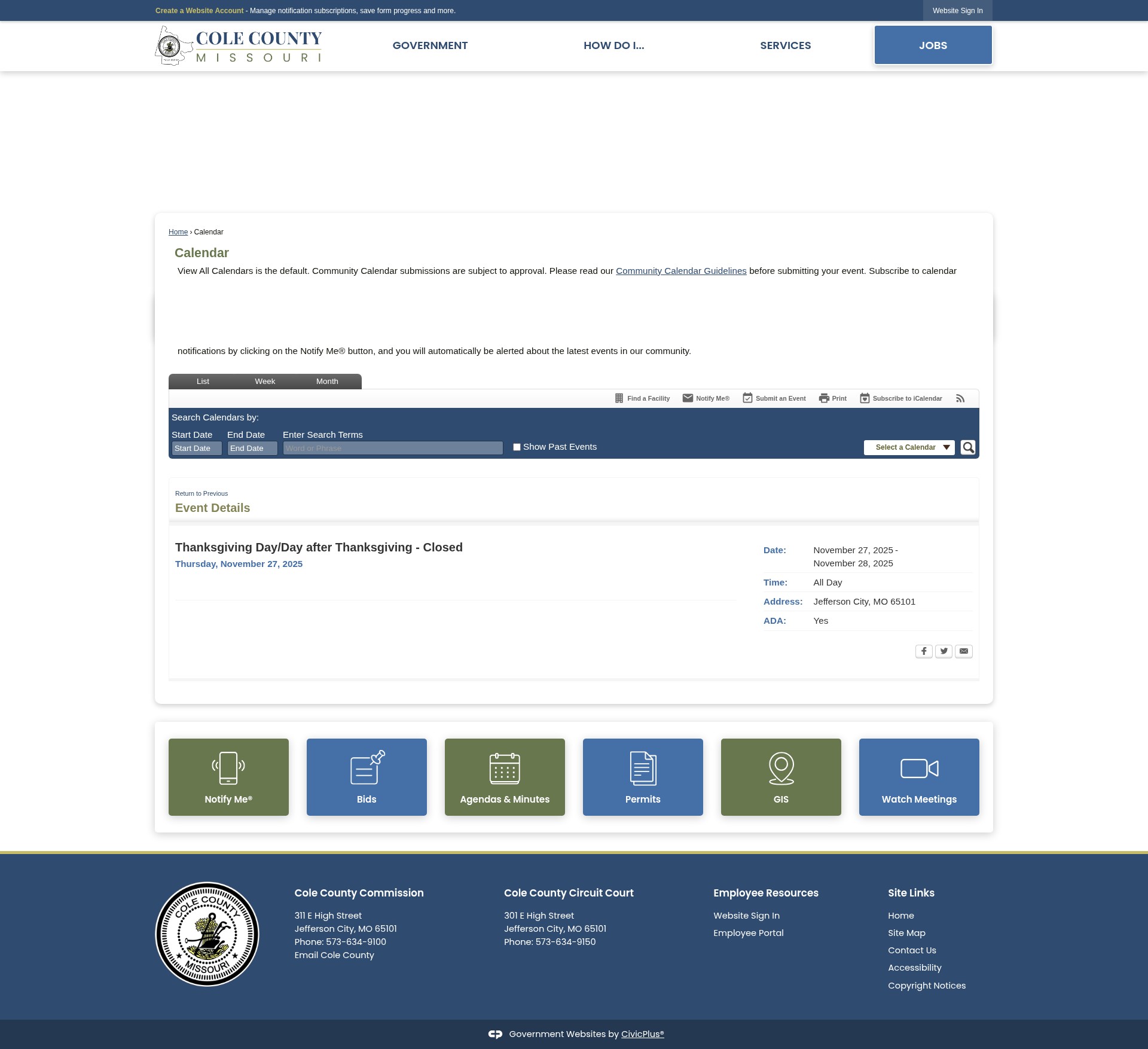Click Create a Website Account link
The width and height of the screenshot is (1148, 1049).
pyautogui.click(x=199, y=11)
